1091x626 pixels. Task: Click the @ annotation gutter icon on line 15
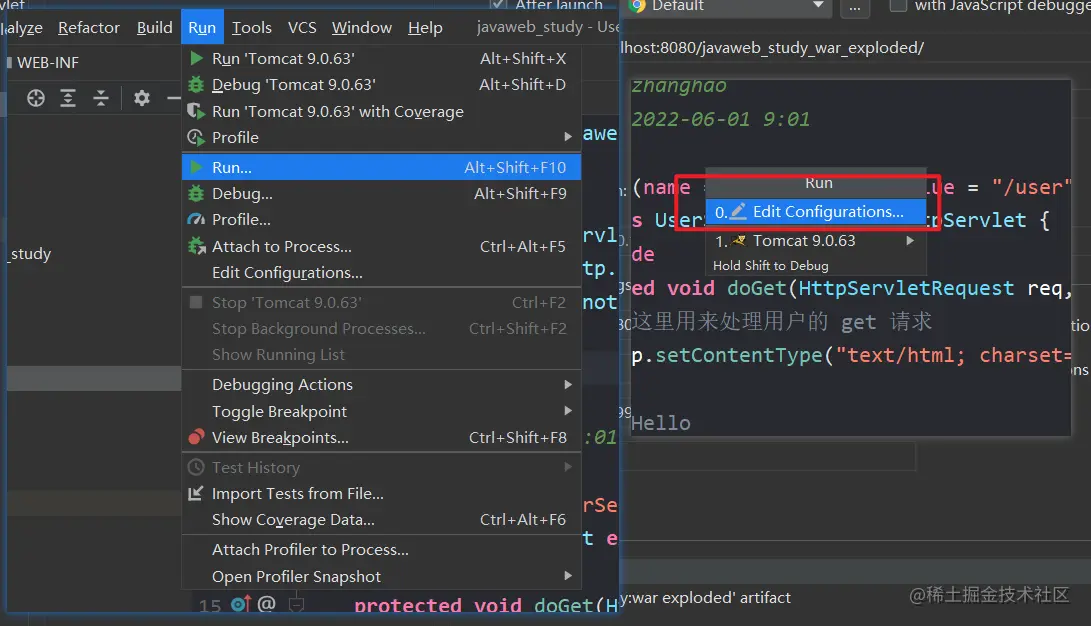coord(266,604)
